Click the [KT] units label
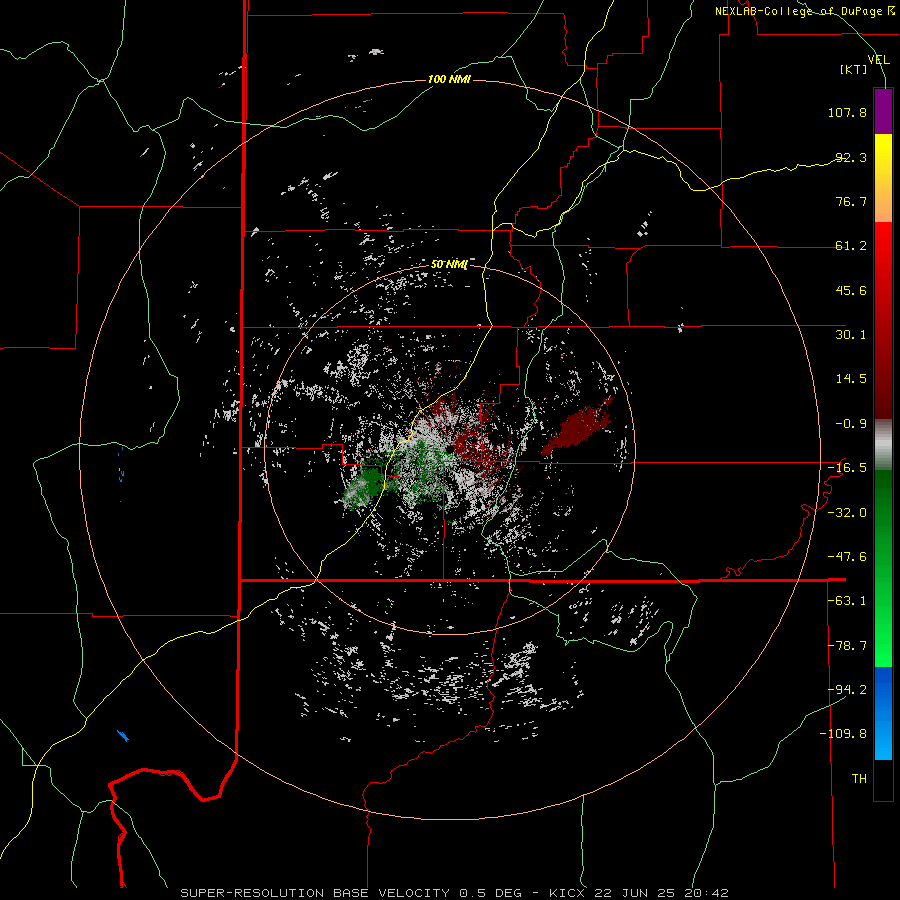 click(x=854, y=69)
